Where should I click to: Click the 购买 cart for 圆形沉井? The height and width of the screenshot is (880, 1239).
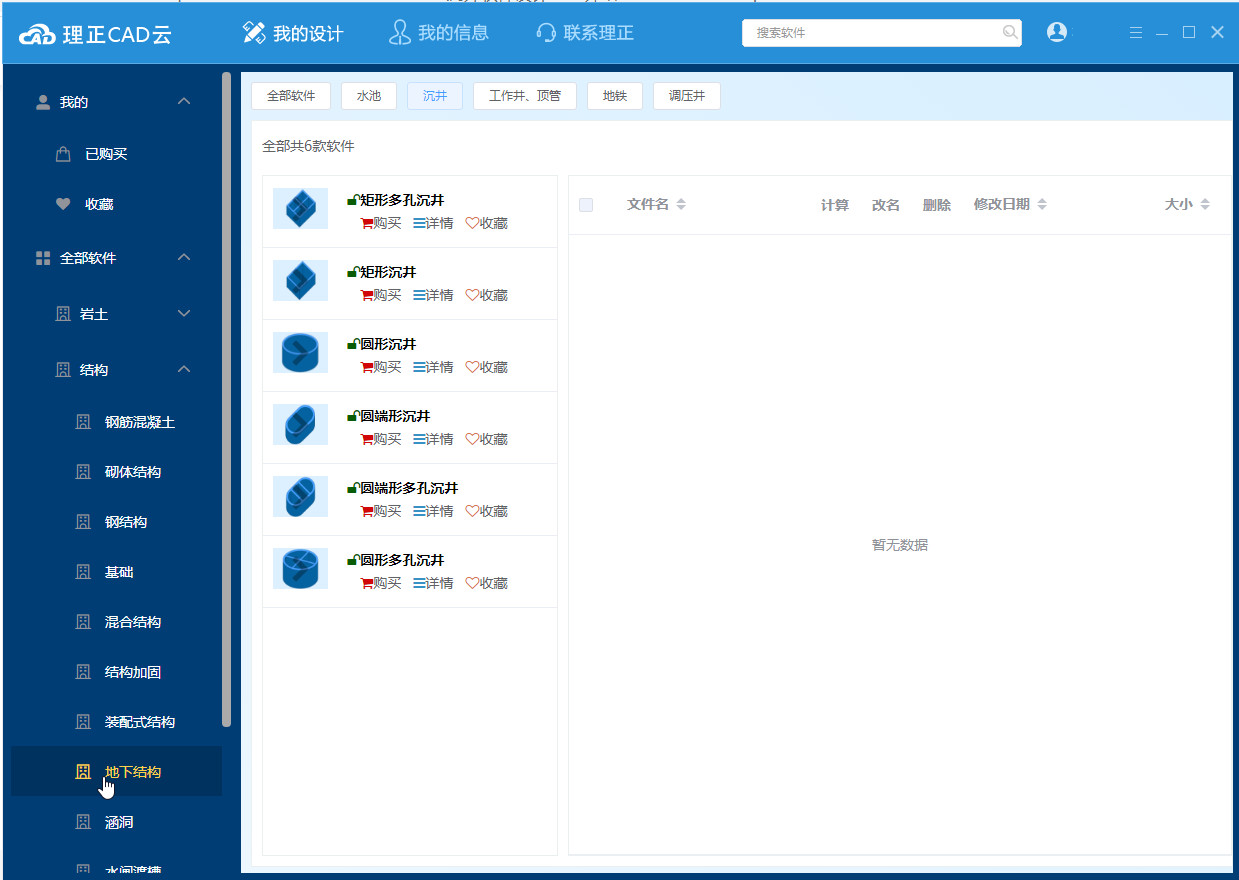point(380,367)
